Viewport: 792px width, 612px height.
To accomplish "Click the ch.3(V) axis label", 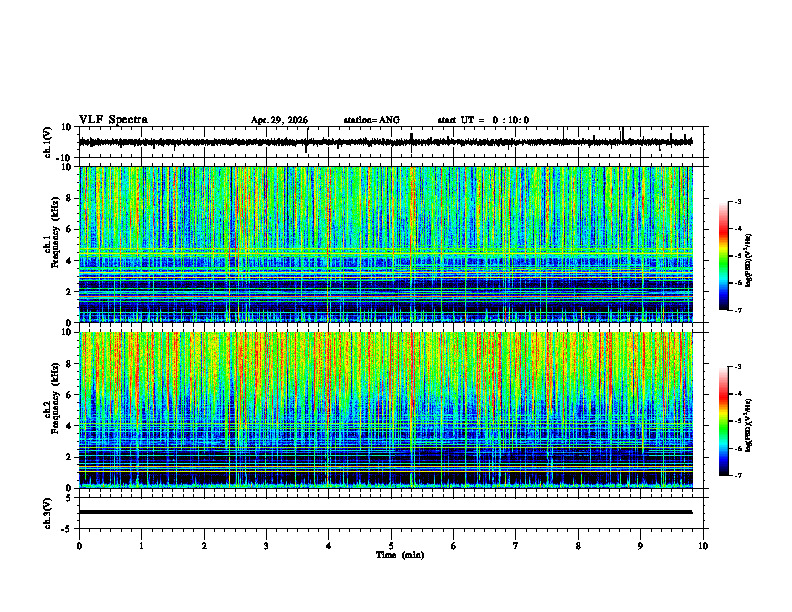I will pos(48,513).
